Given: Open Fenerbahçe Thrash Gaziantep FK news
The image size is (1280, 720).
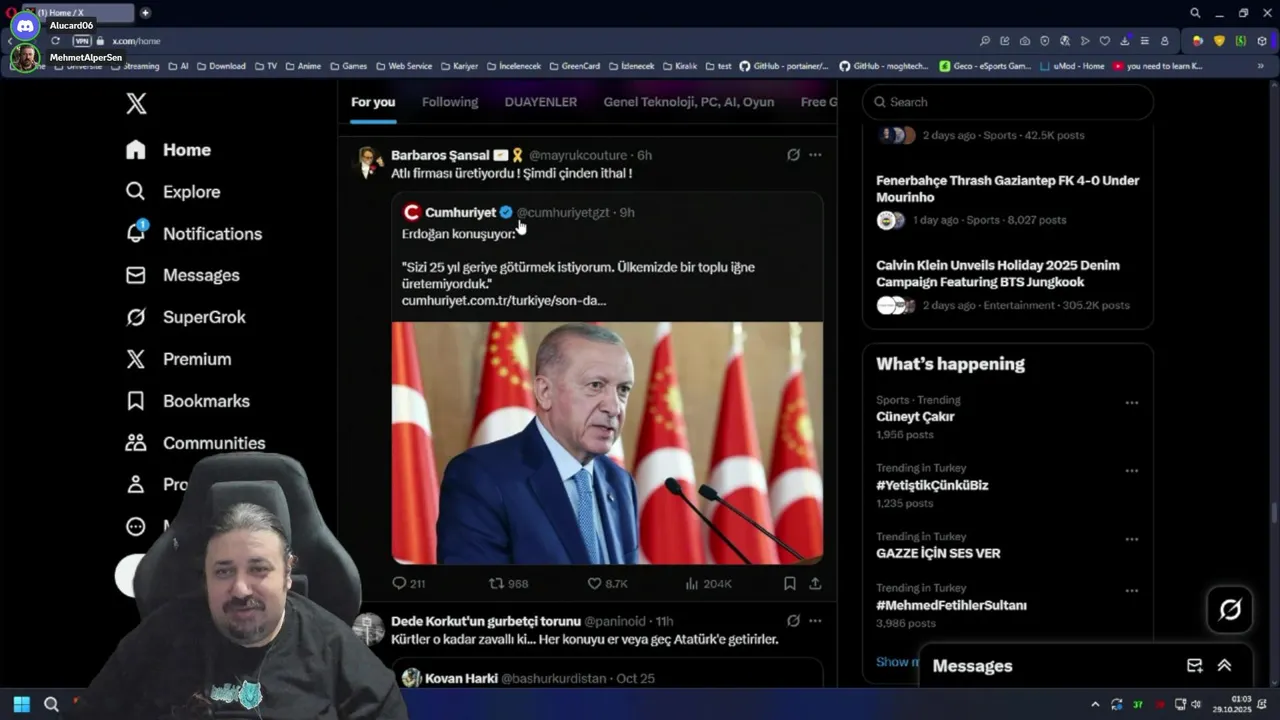Looking at the screenshot, I should (x=1008, y=200).
